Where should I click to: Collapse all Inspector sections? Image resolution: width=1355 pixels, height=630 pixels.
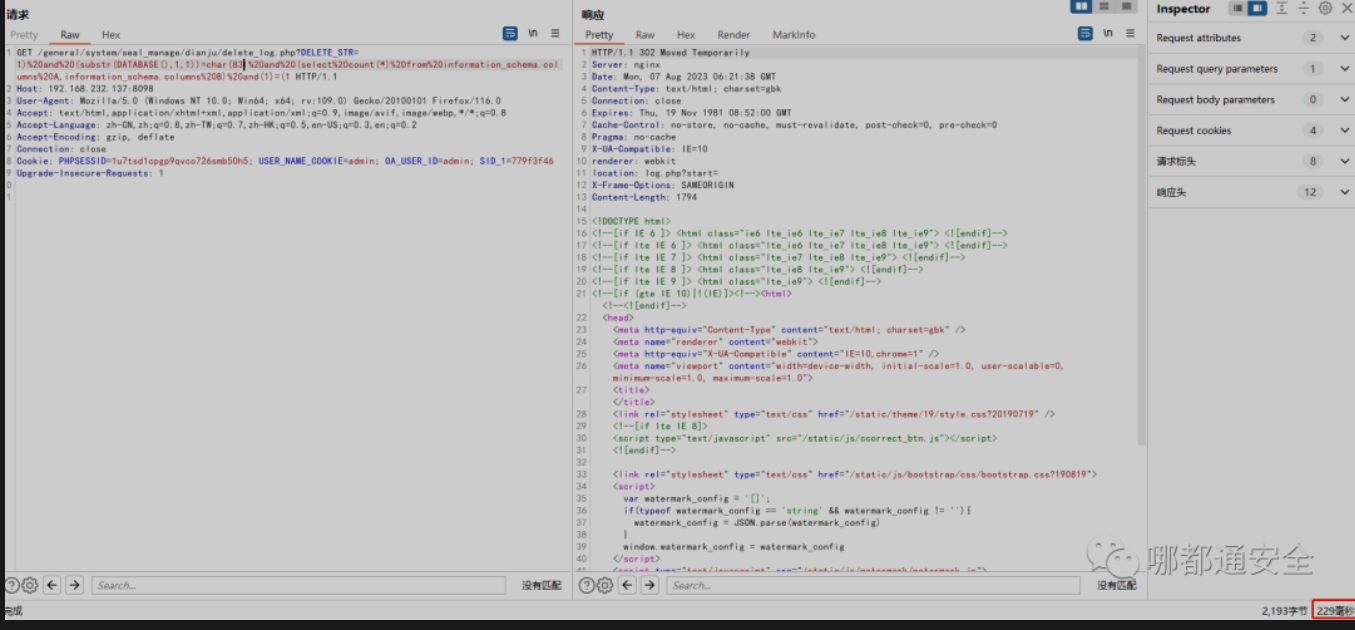pos(1303,9)
